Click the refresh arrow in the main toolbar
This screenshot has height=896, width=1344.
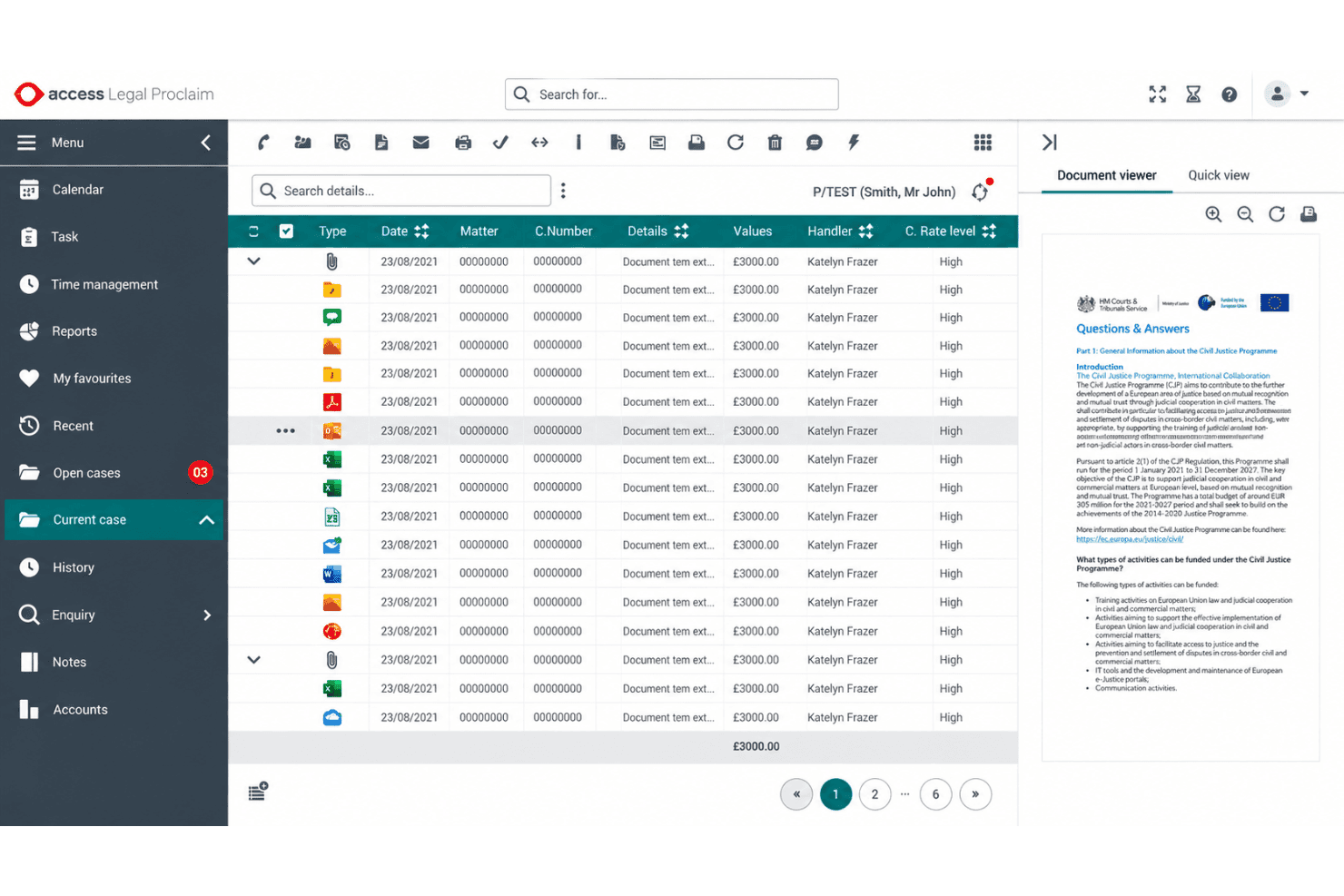tap(736, 143)
